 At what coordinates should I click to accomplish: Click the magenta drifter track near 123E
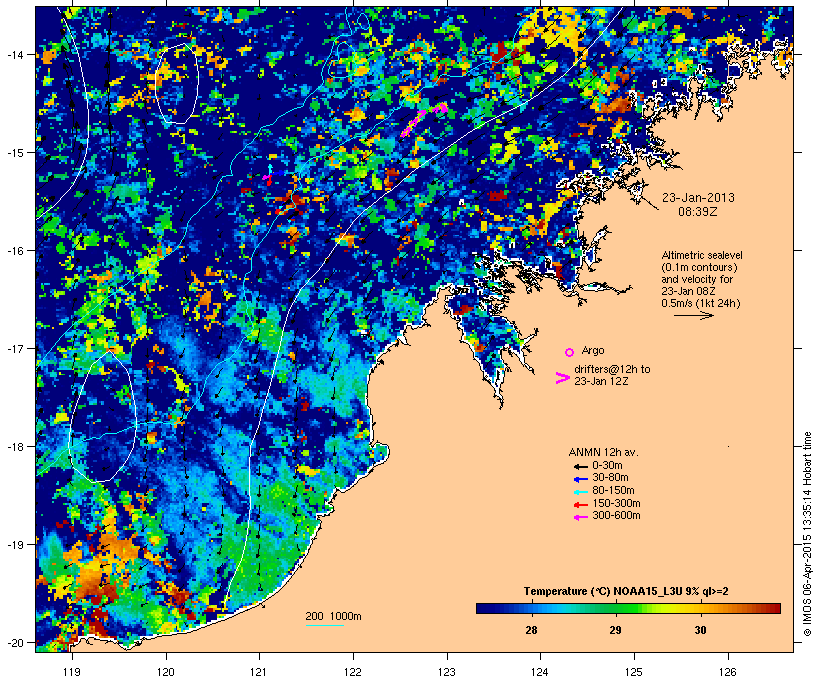(424, 119)
